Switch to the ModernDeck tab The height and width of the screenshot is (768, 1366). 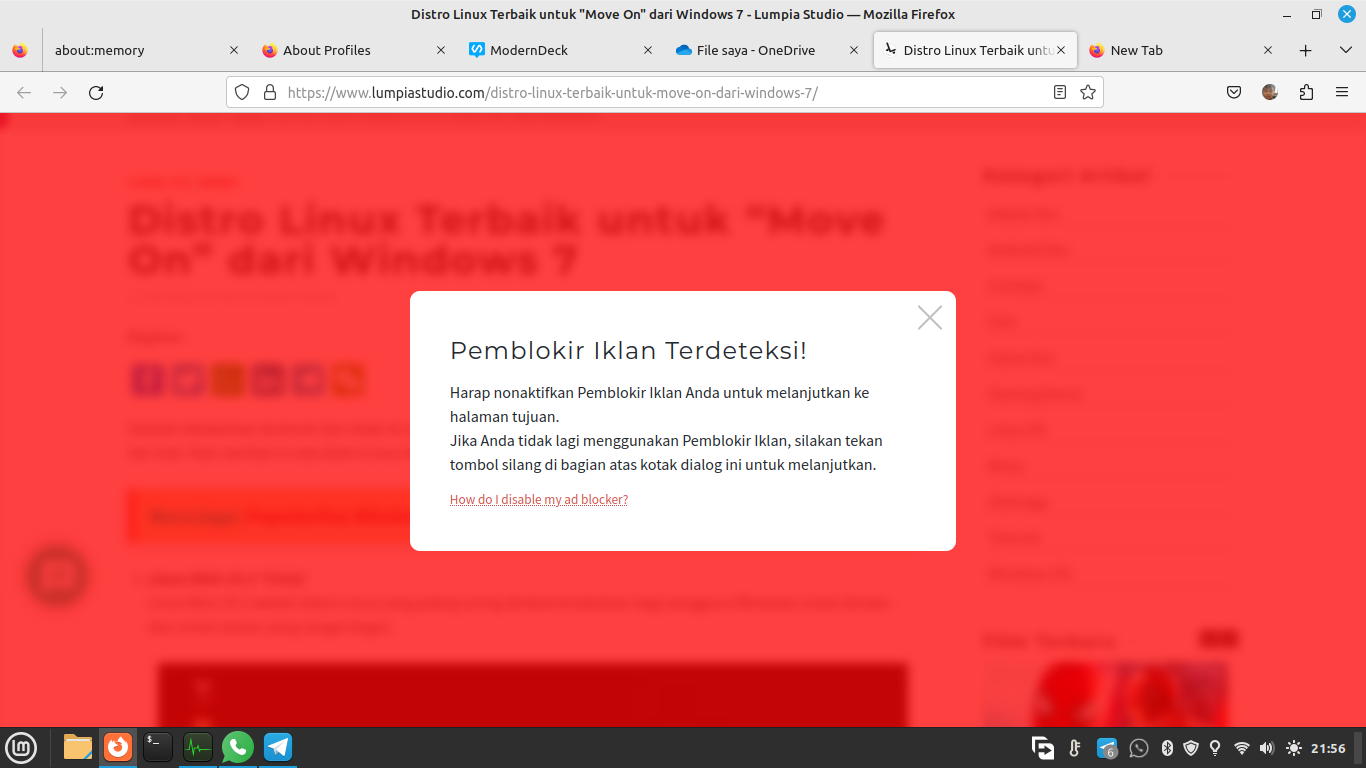click(530, 49)
